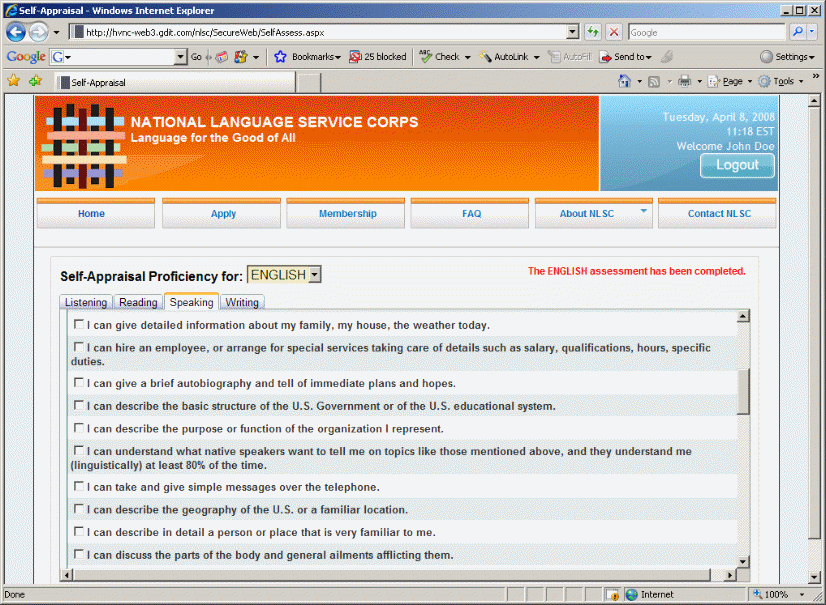Click in the browser address bar
826x605 pixels.
(x=324, y=32)
